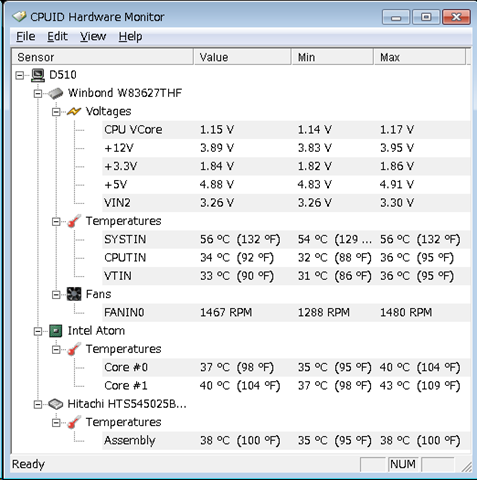Screen dimensions: 477x480
Task: Click the 4.91 V maximum value
Action: click(x=397, y=185)
